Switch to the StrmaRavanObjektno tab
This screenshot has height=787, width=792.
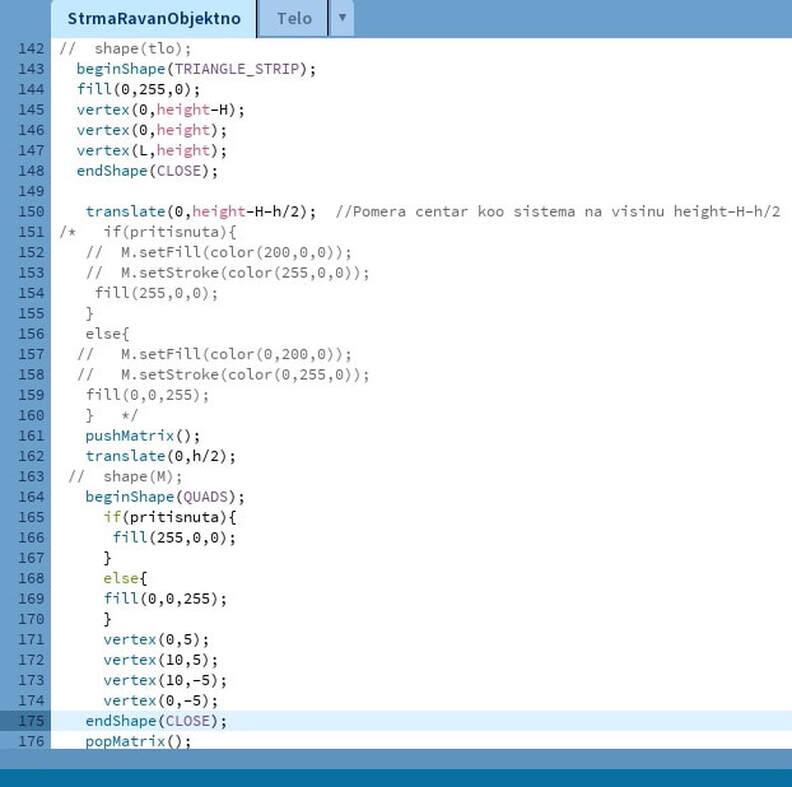154,19
